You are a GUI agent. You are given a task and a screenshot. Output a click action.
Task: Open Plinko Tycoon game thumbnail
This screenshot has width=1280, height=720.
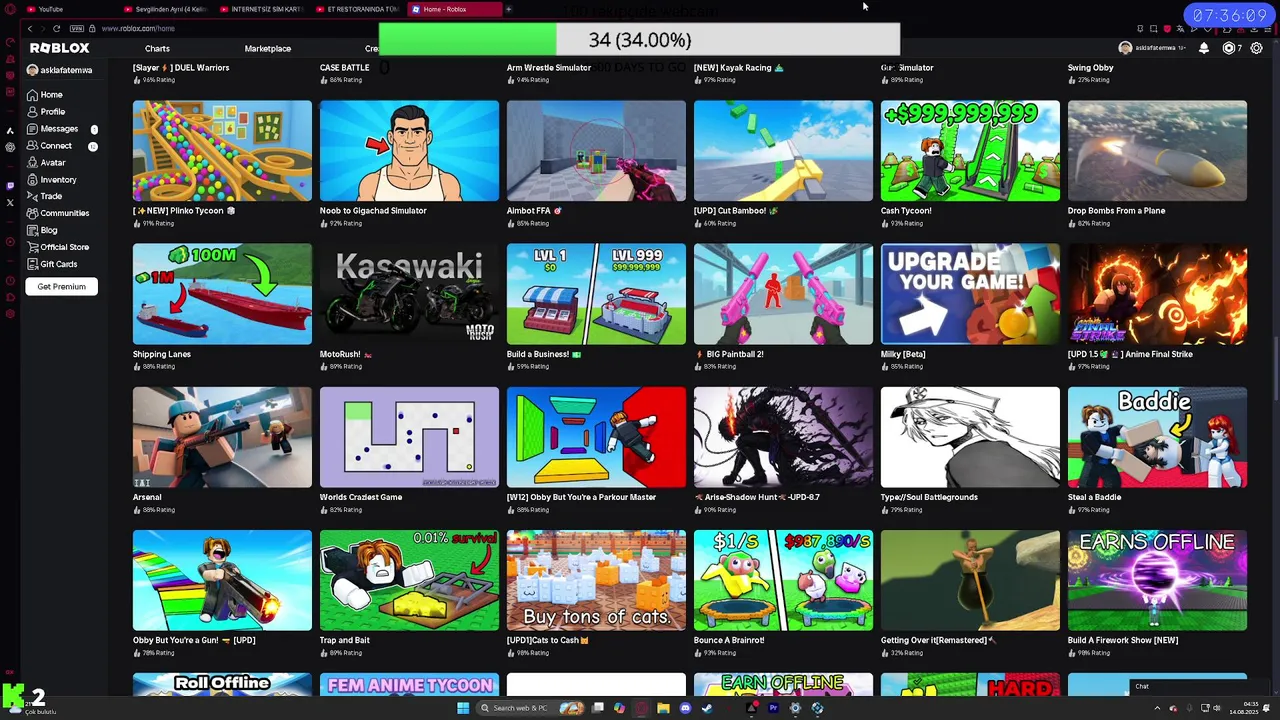click(x=222, y=150)
